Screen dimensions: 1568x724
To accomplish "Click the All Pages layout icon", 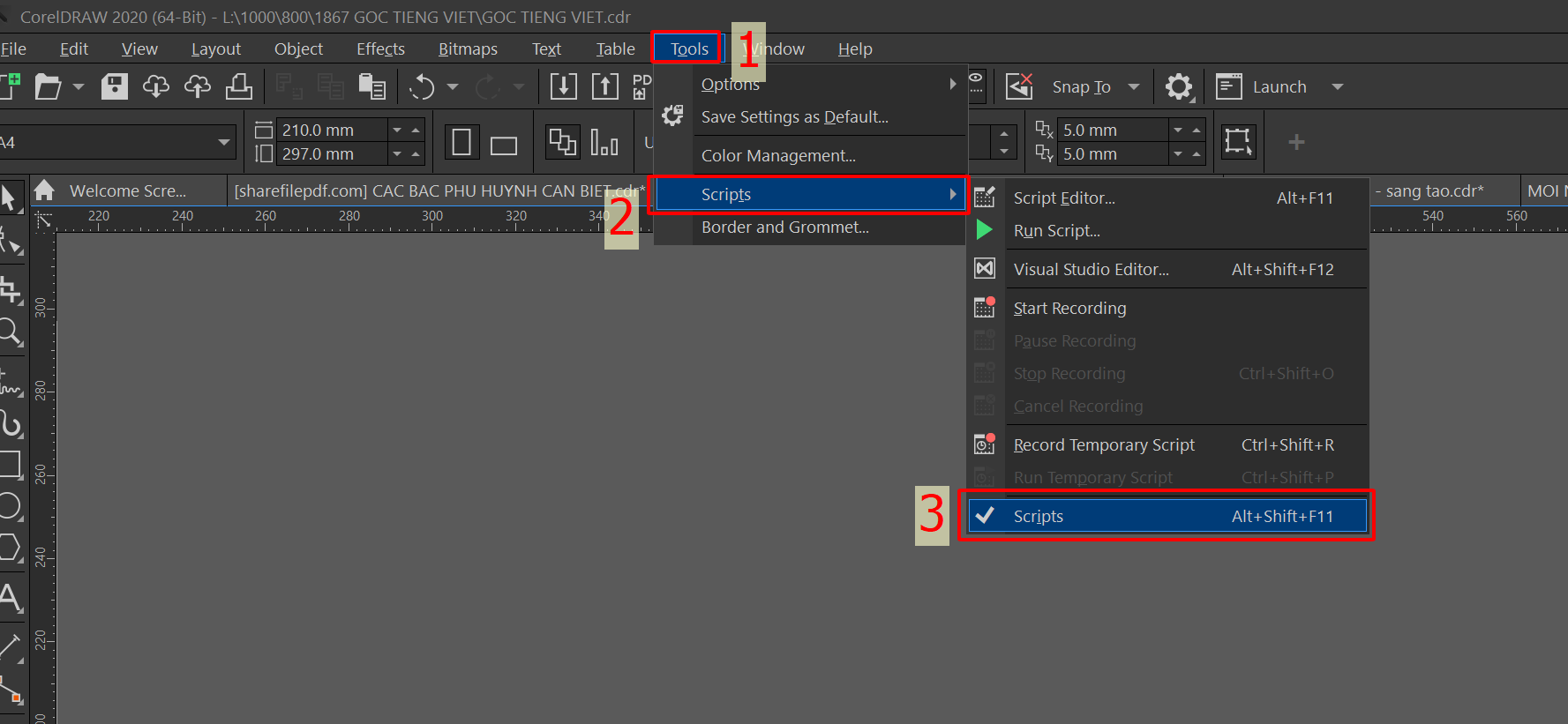I will (x=562, y=142).
